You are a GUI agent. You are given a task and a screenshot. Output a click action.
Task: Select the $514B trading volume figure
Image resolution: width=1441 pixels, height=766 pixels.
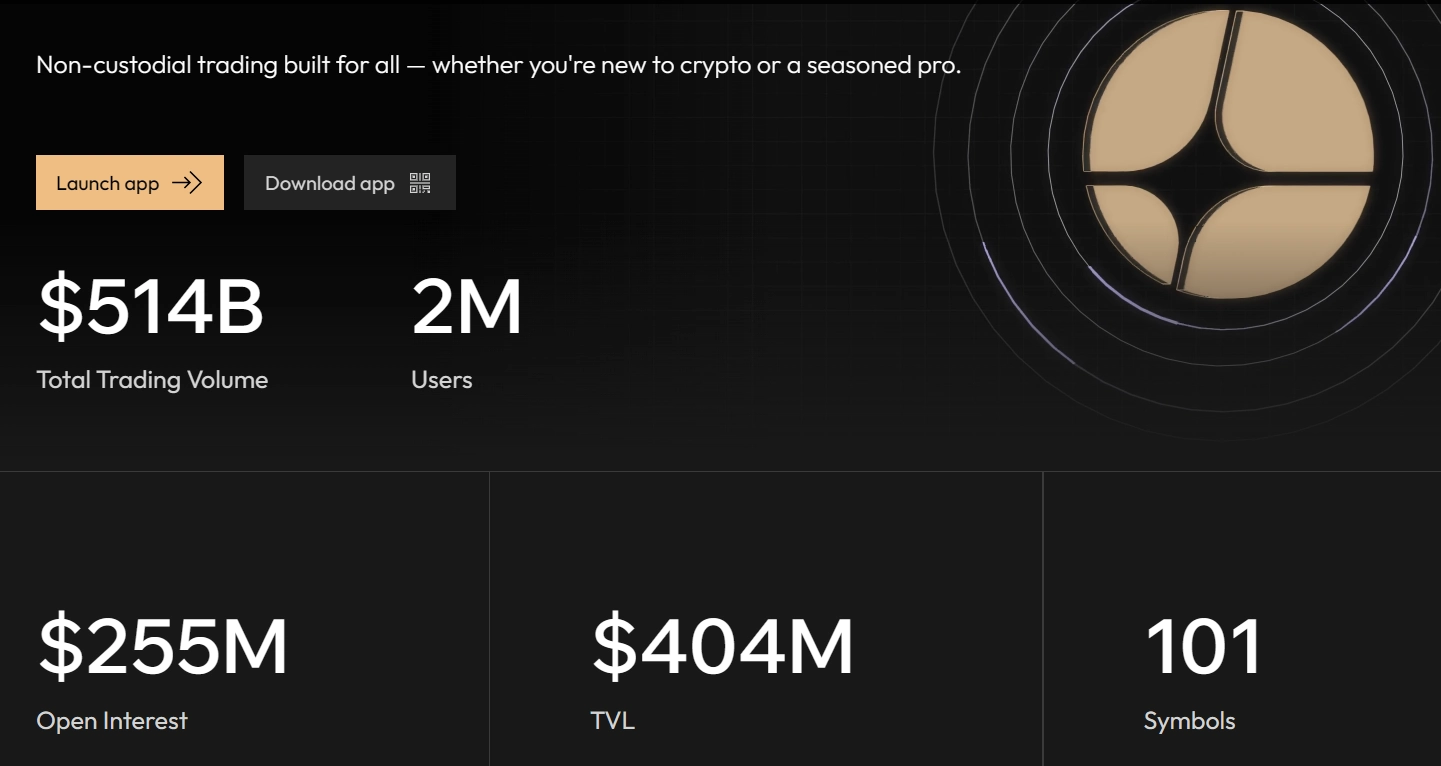tap(151, 307)
